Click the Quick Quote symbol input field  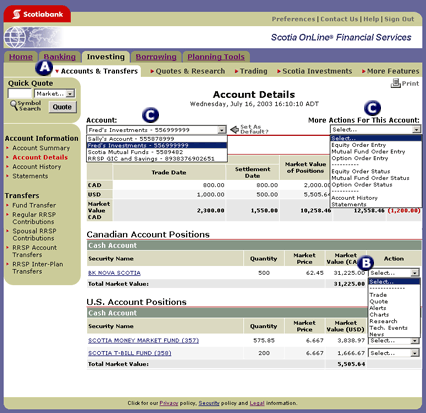tap(19, 94)
